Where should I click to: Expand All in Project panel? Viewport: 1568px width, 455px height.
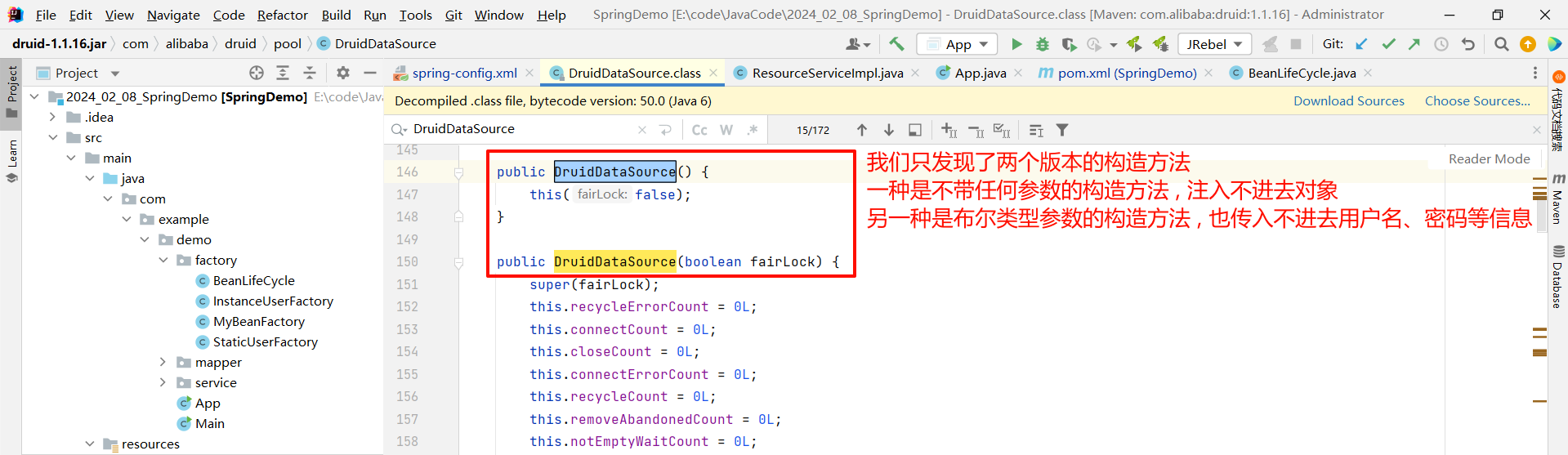click(283, 73)
